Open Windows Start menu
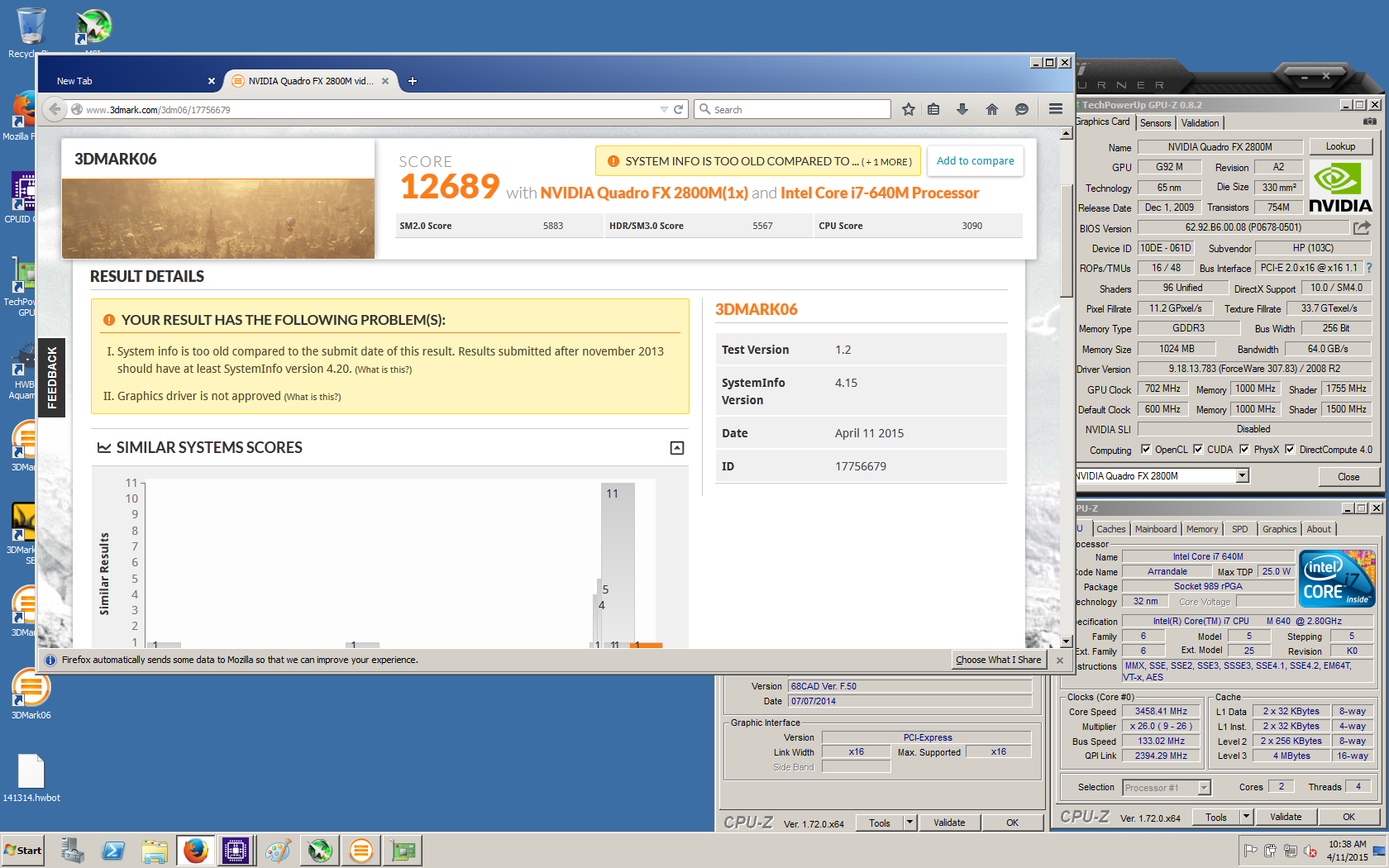The height and width of the screenshot is (868, 1389). 23,850
